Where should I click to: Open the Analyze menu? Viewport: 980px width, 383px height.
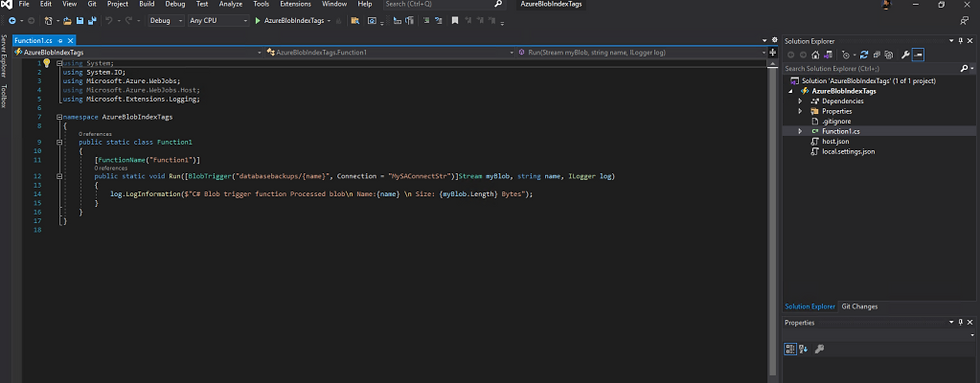[231, 4]
